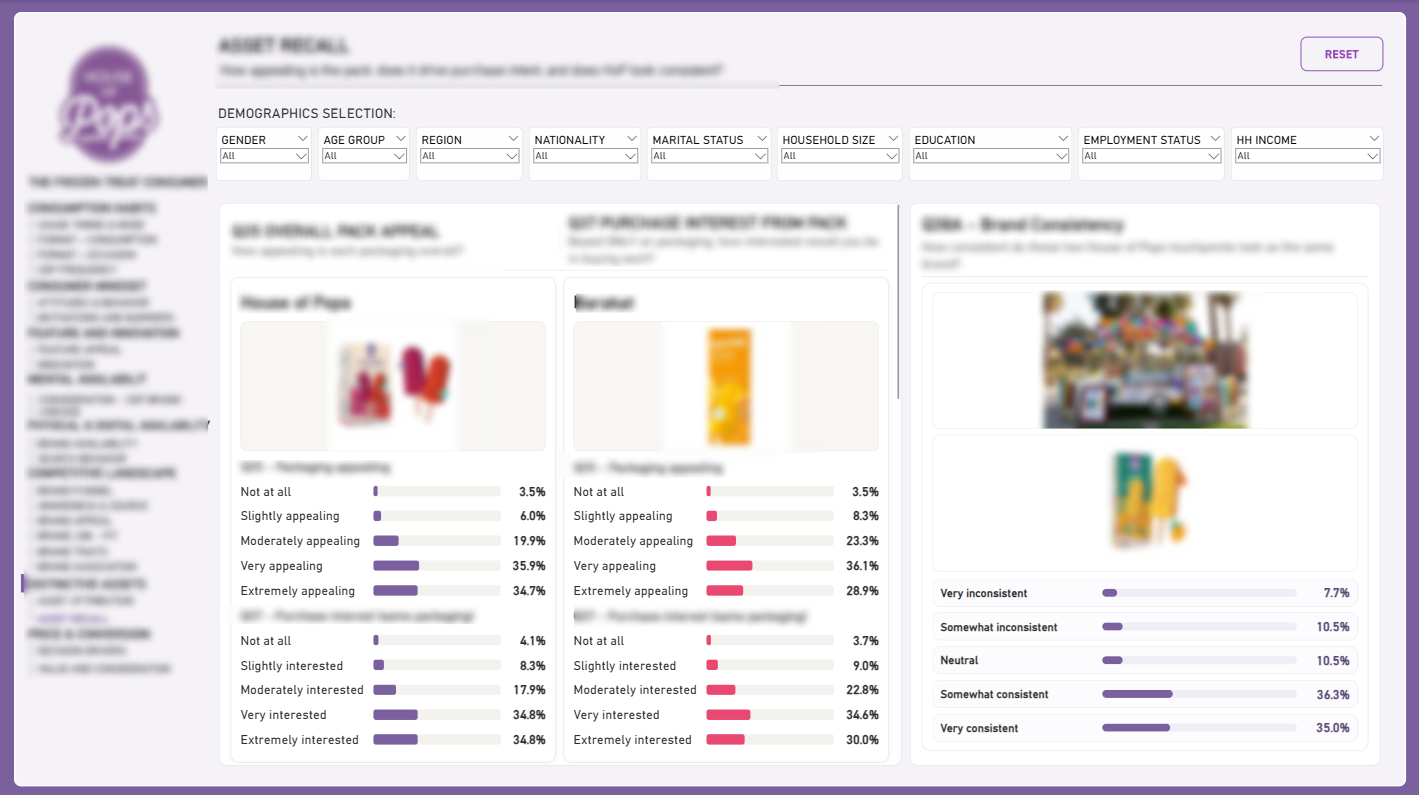1419x795 pixels.
Task: Click the 7.7% value for Very inconsistent
Action: [x=1336, y=593]
